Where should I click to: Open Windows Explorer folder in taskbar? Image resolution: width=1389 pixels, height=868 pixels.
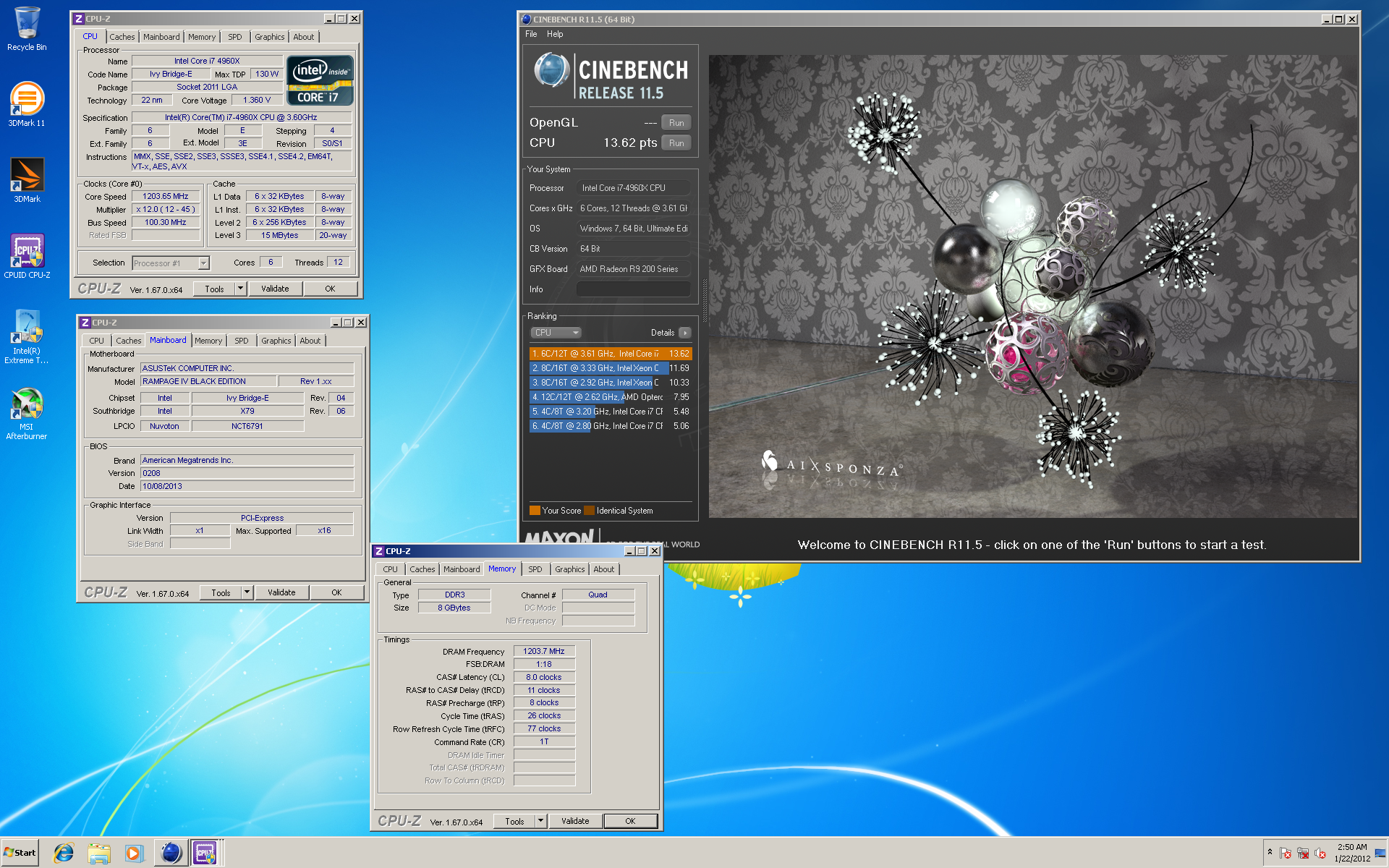pyautogui.click(x=99, y=853)
